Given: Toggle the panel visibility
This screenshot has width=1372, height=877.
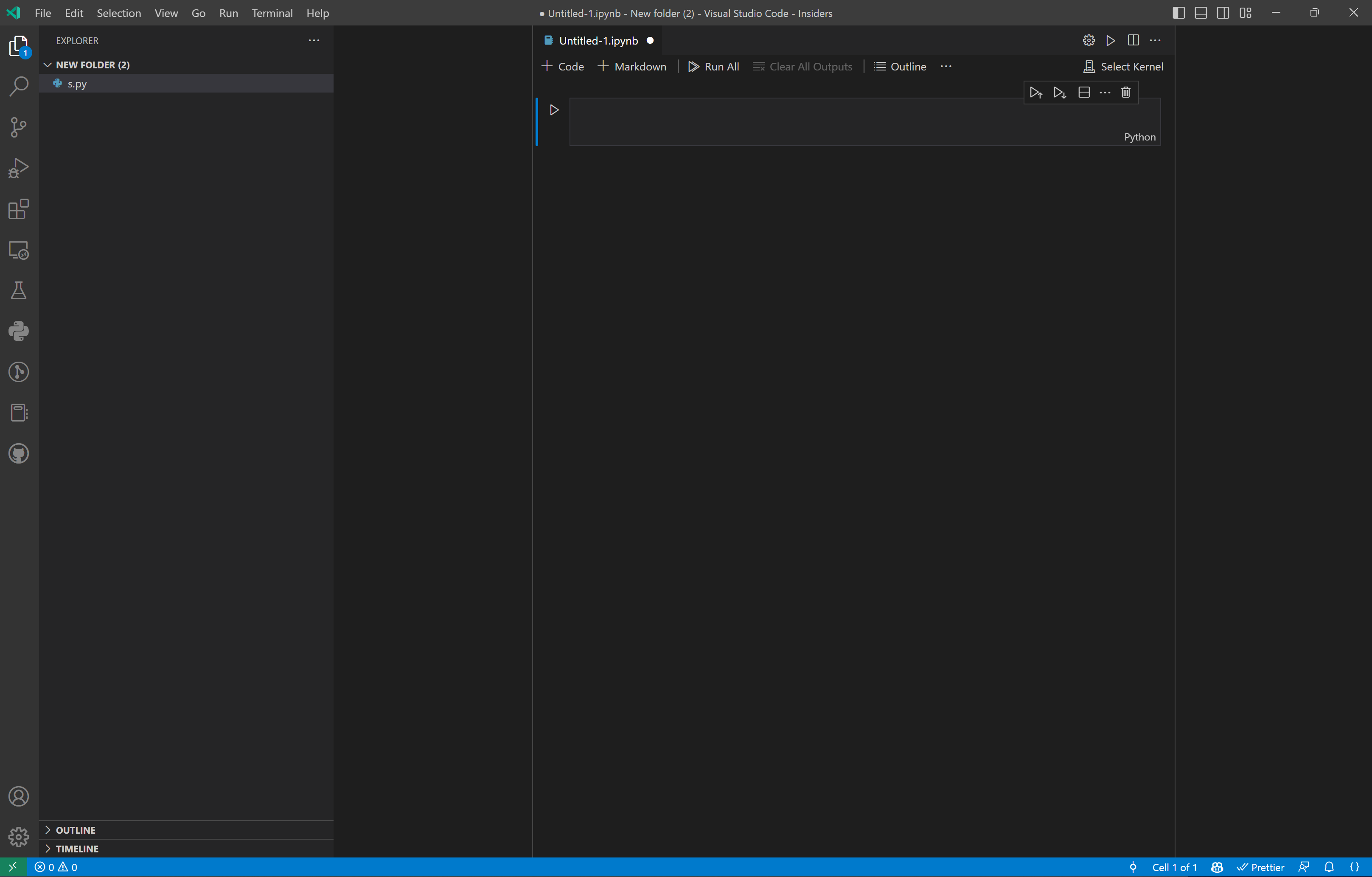Looking at the screenshot, I should click(1201, 12).
